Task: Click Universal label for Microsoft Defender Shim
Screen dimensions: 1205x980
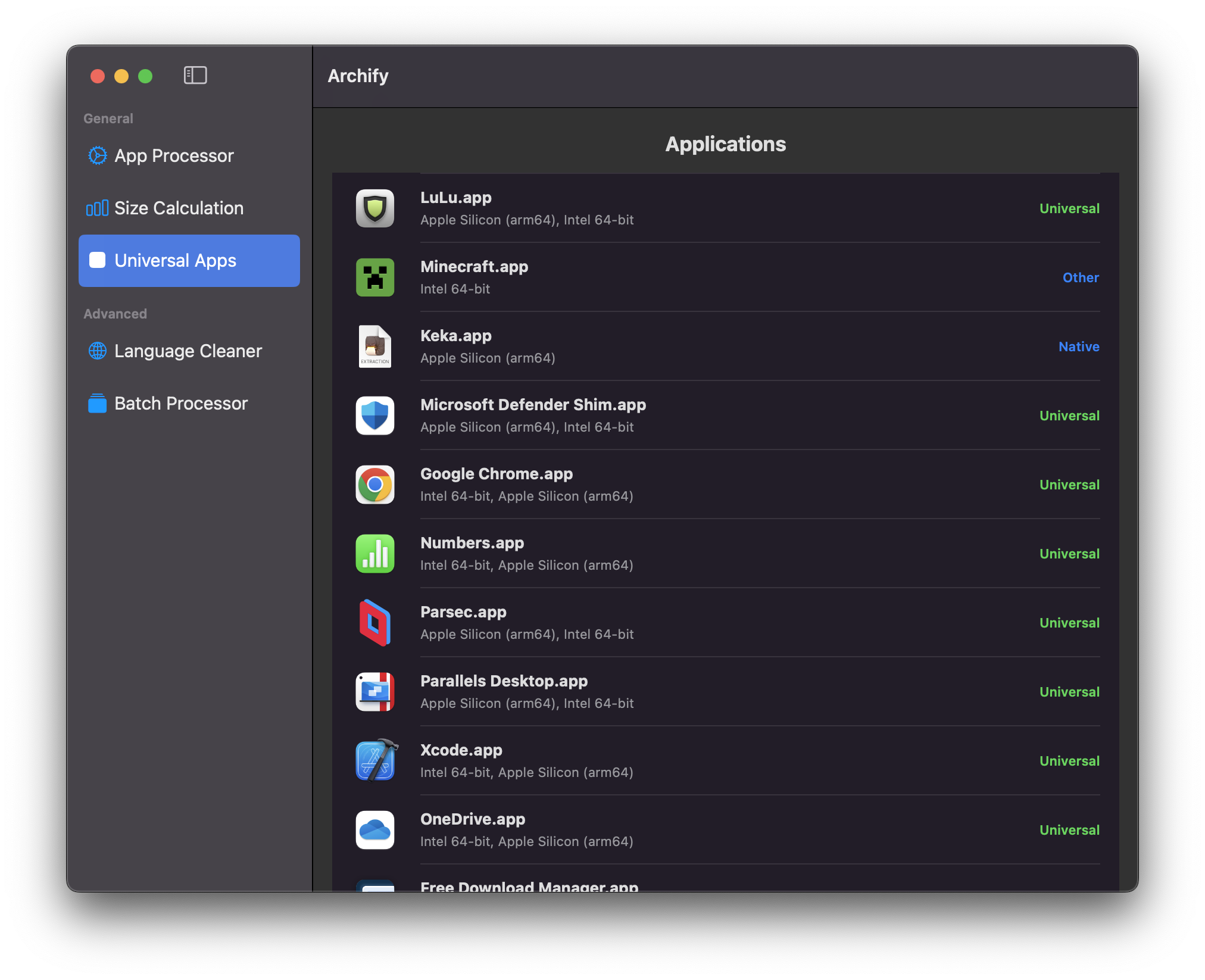Action: tap(1069, 416)
